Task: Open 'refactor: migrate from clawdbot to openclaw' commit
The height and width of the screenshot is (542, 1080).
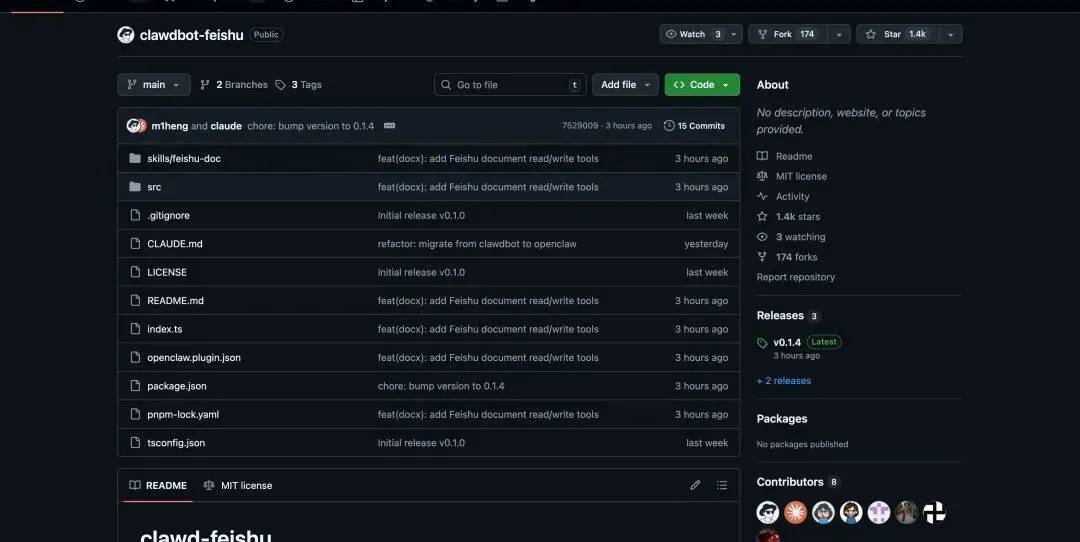Action: pos(477,244)
